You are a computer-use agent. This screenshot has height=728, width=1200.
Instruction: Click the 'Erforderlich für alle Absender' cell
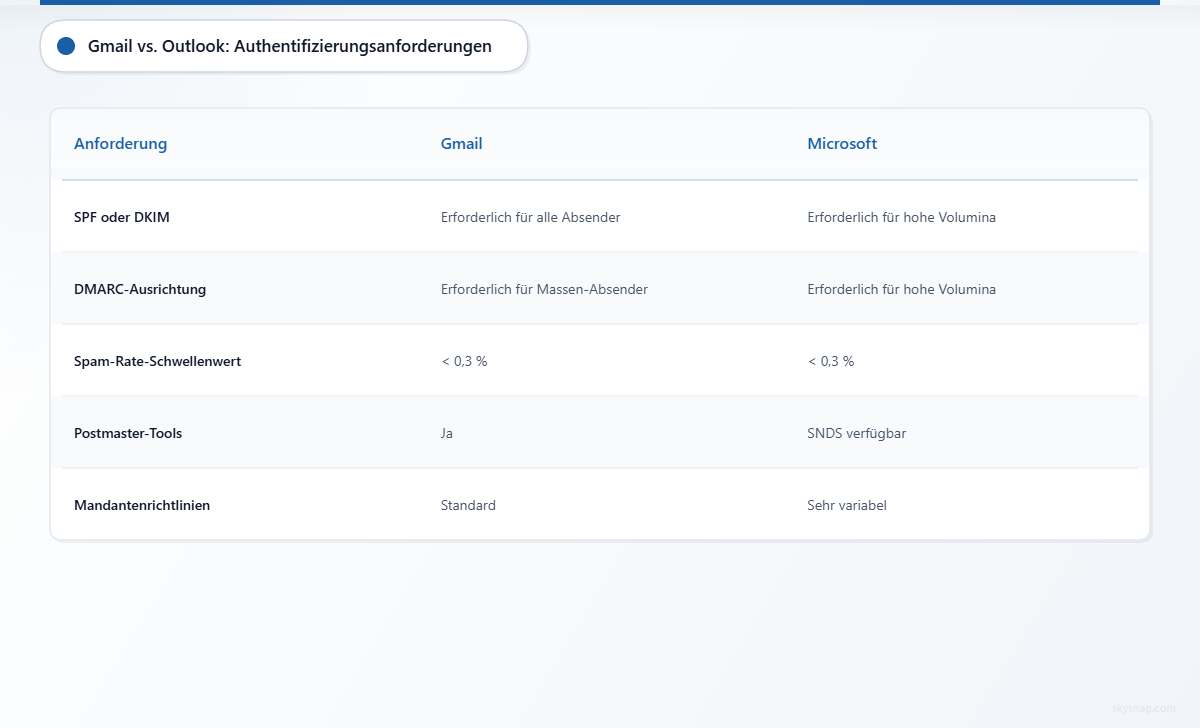[x=531, y=217]
